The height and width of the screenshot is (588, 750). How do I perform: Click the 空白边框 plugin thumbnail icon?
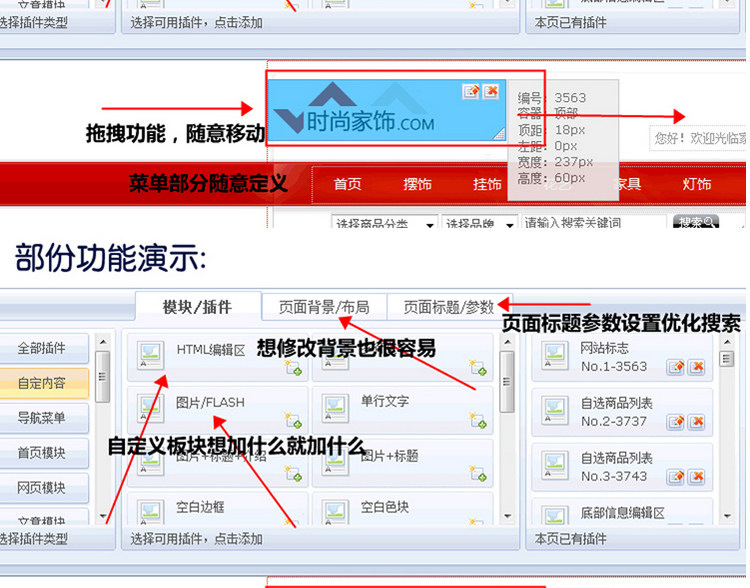[151, 512]
